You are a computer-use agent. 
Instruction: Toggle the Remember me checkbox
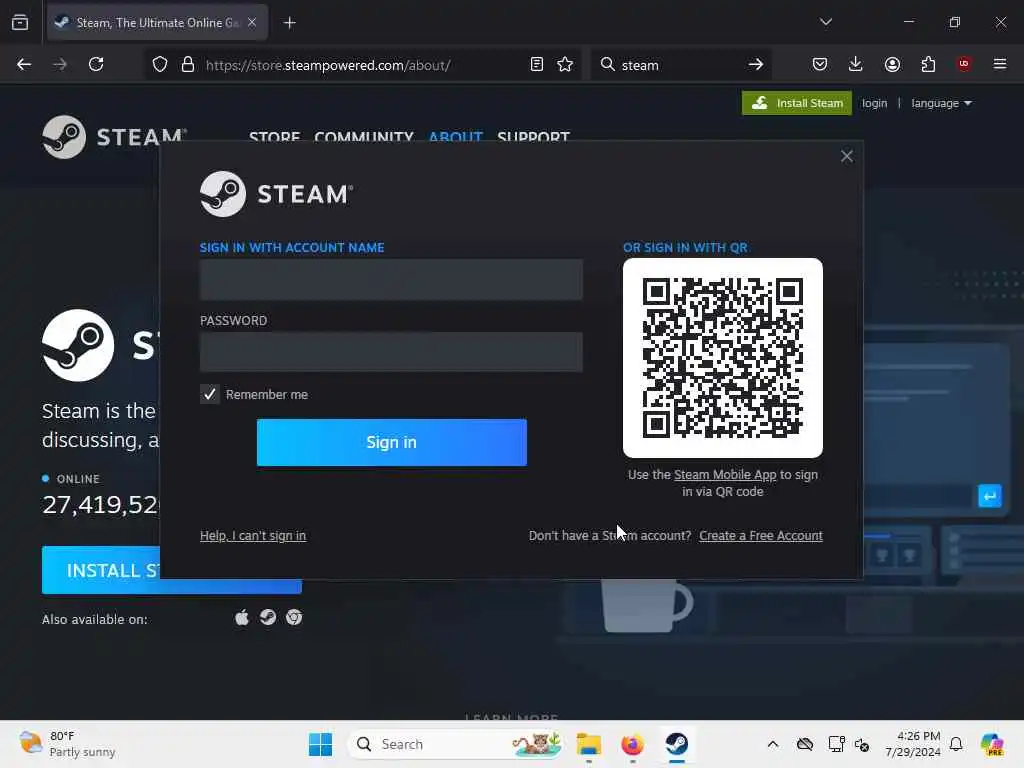210,394
